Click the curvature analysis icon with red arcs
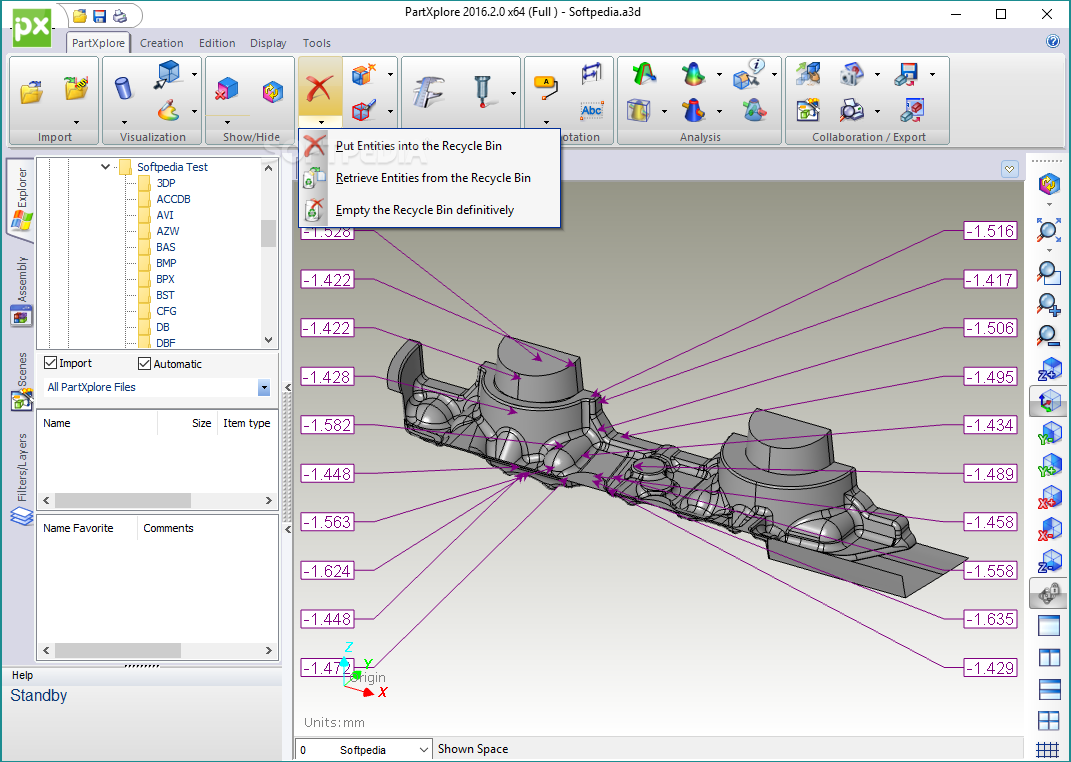 pyautogui.click(x=643, y=73)
